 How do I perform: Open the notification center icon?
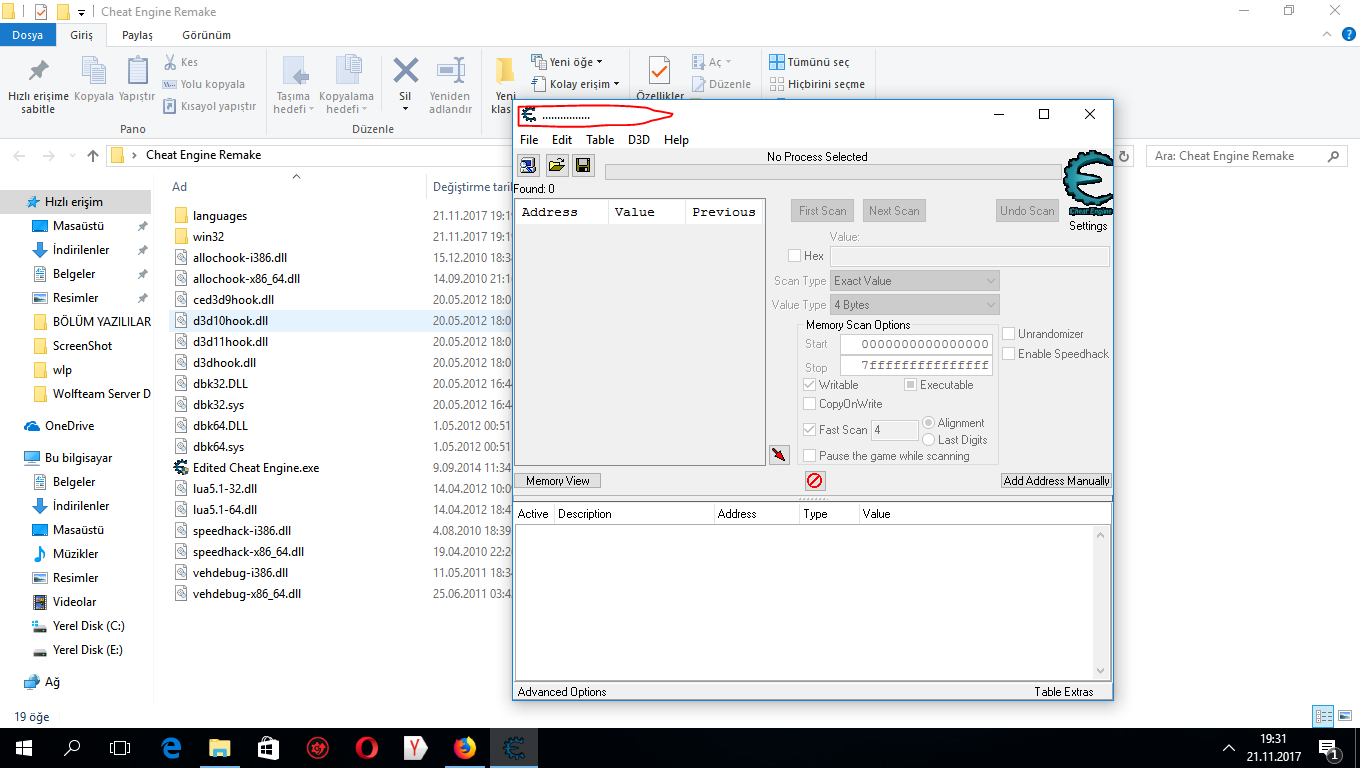[x=1330, y=748]
